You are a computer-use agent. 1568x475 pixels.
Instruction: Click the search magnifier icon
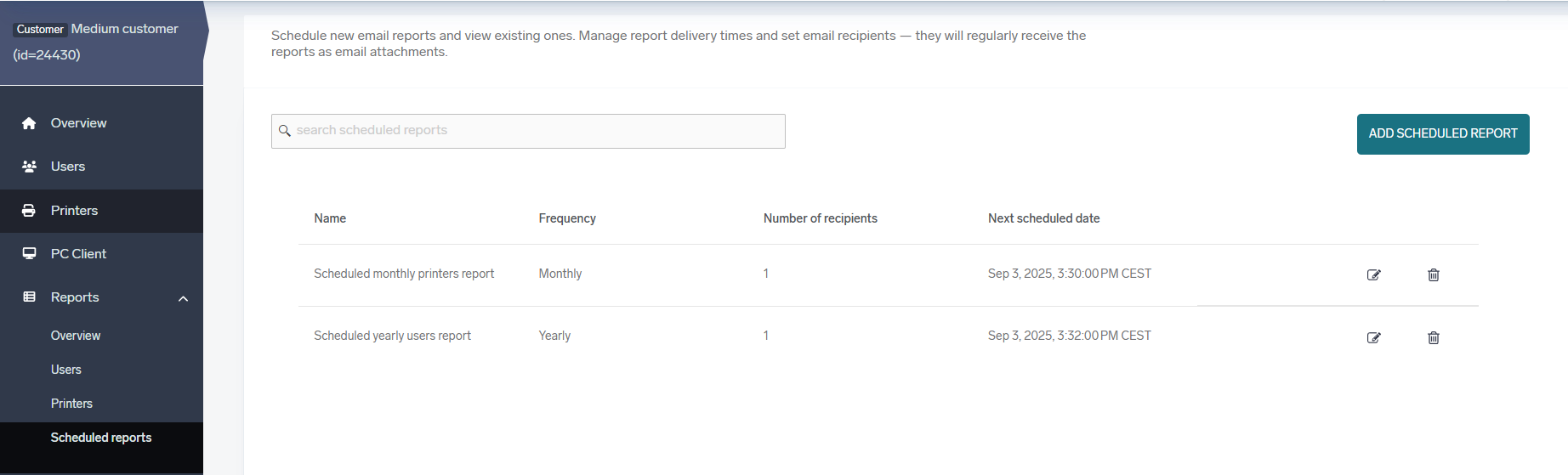point(285,131)
